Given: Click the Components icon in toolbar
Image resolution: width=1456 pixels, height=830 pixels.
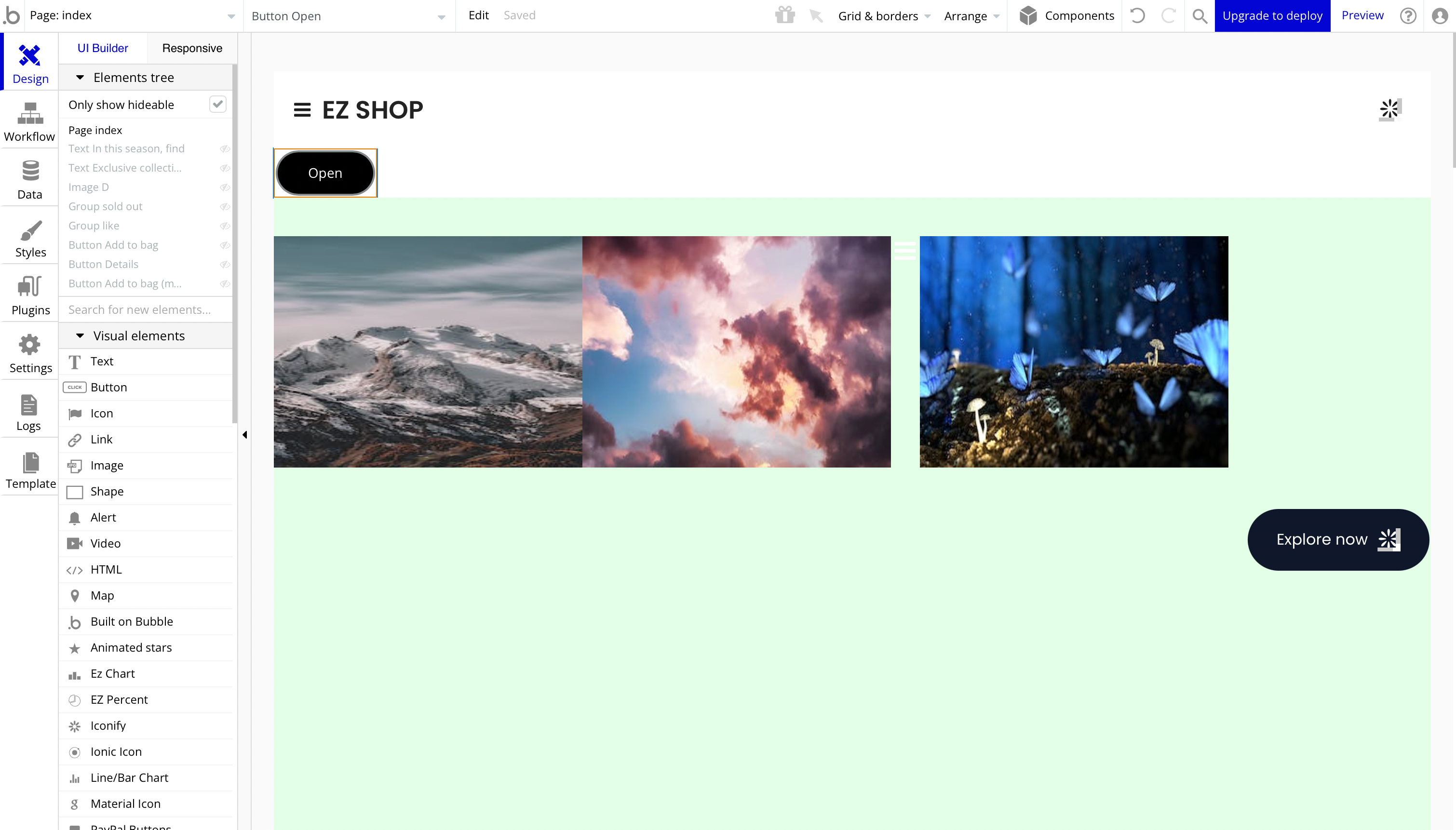Looking at the screenshot, I should tap(1029, 15).
